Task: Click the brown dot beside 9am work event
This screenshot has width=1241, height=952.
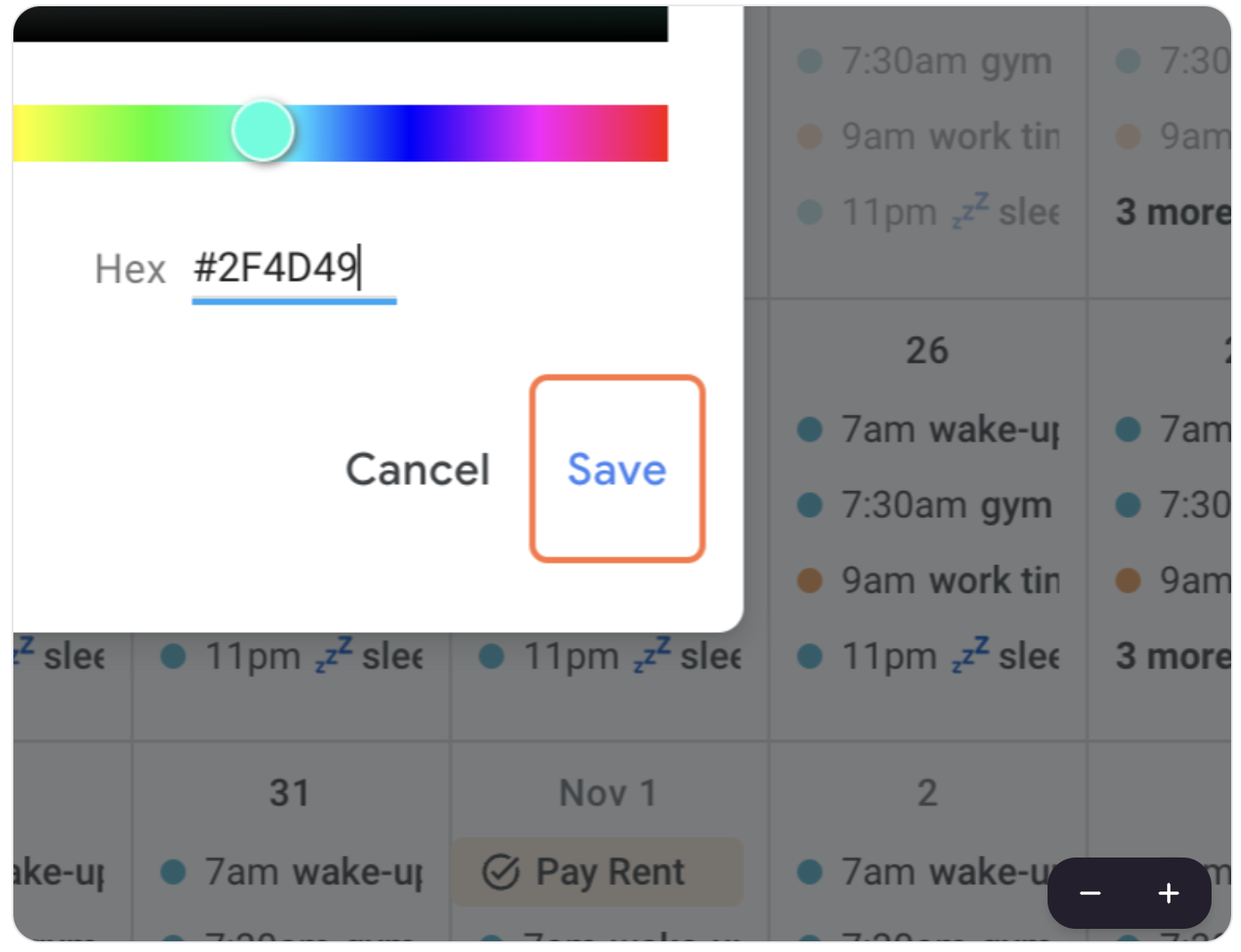Action: 810,579
